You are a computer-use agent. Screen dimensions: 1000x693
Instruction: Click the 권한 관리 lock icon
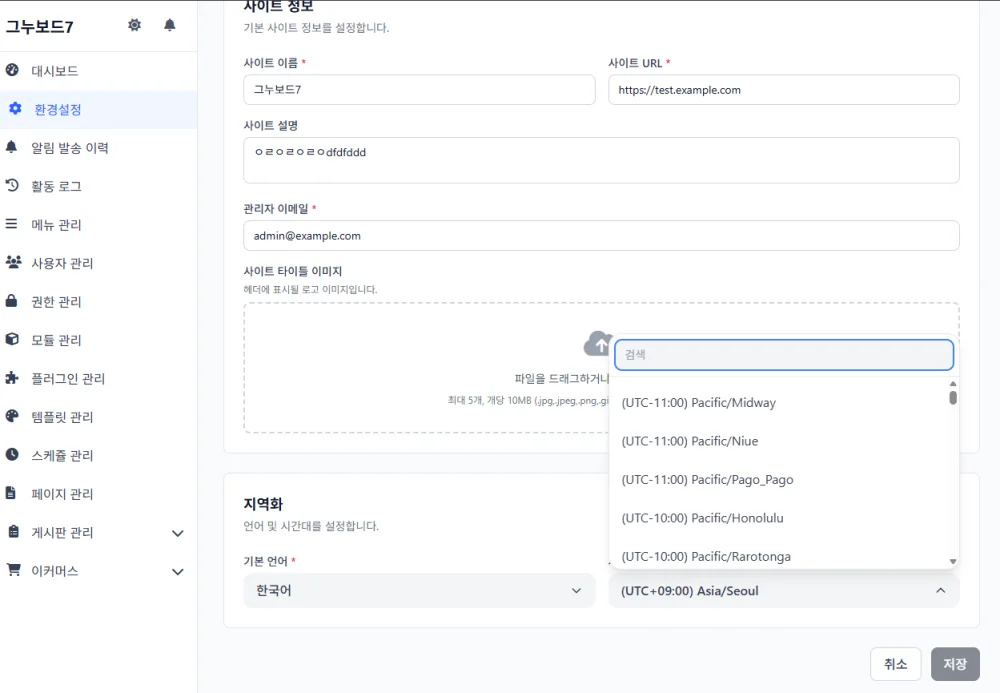point(11,300)
